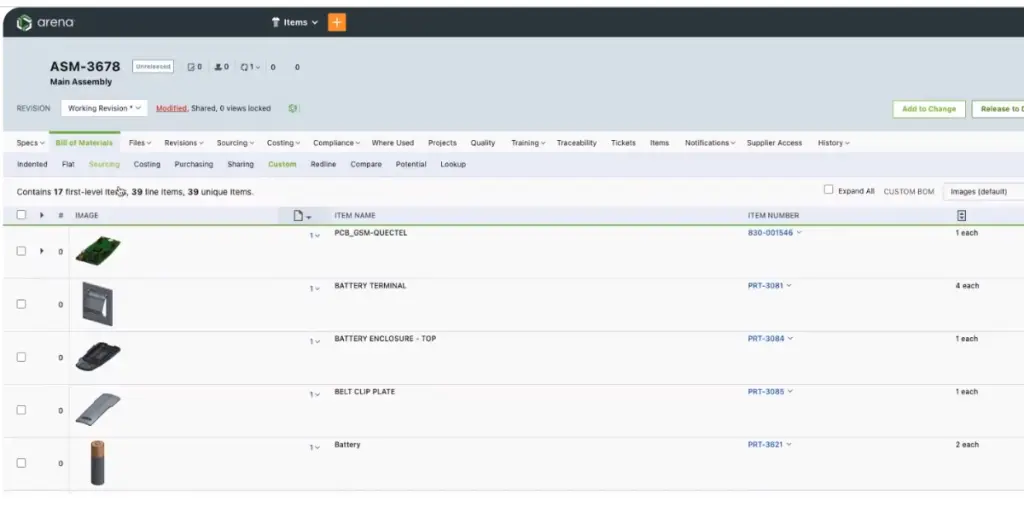
Task: Select the Indented BOM view
Action: tap(32, 165)
